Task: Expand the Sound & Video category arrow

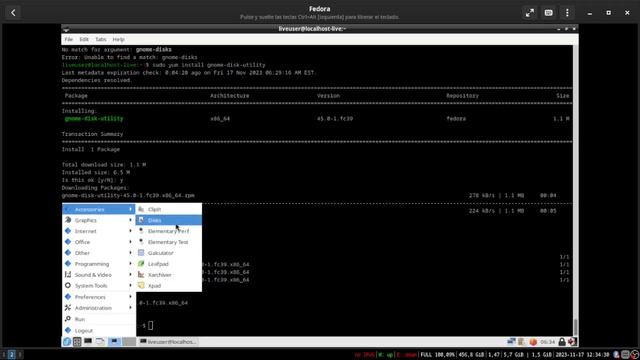Action: pos(131,275)
